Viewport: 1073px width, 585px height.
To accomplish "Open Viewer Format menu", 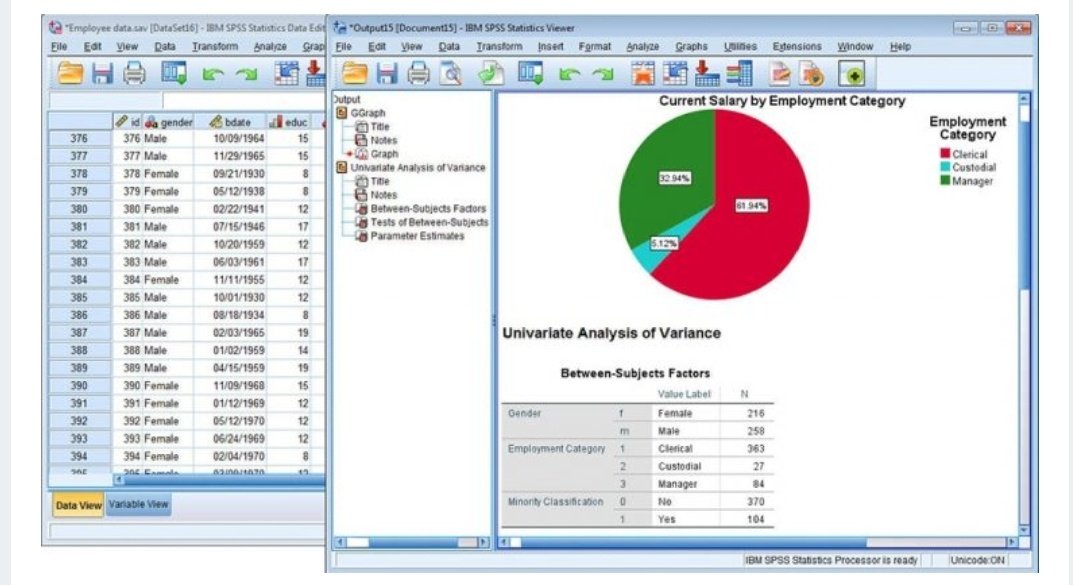I will [x=595, y=47].
